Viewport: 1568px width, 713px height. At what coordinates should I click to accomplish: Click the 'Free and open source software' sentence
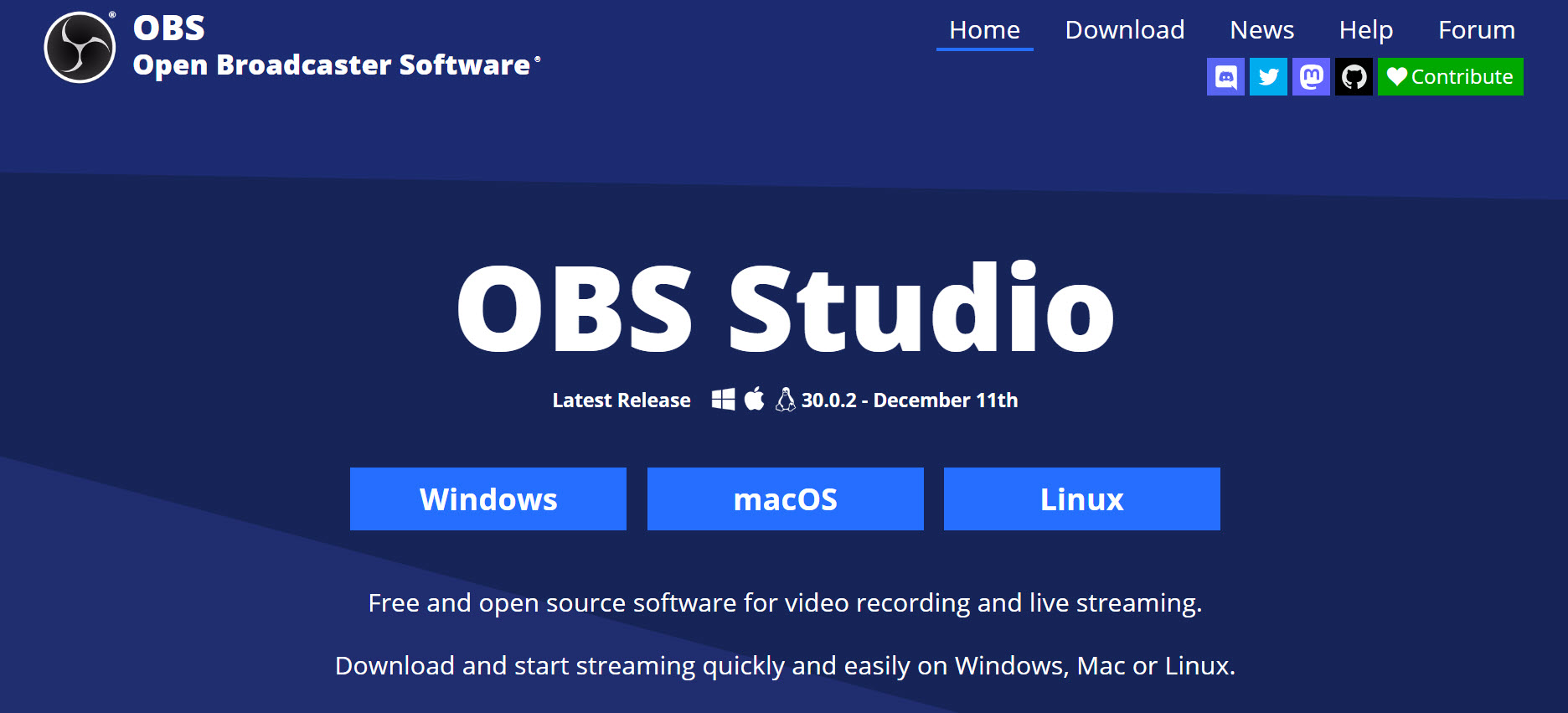(x=785, y=603)
